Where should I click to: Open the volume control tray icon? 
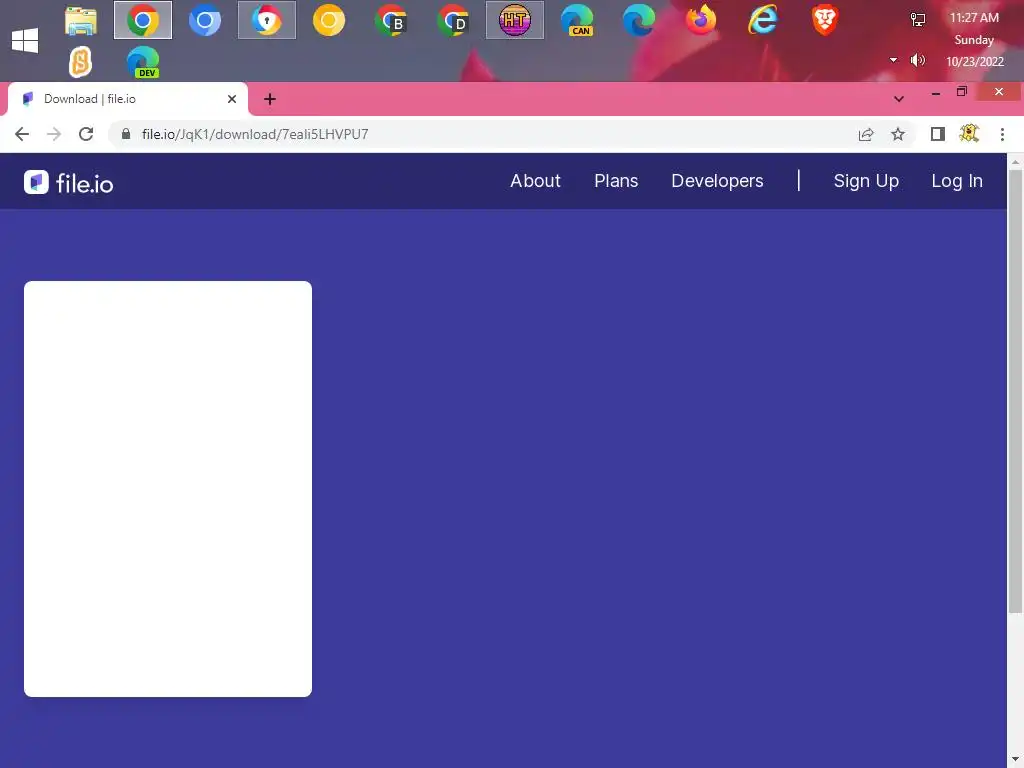tap(918, 61)
